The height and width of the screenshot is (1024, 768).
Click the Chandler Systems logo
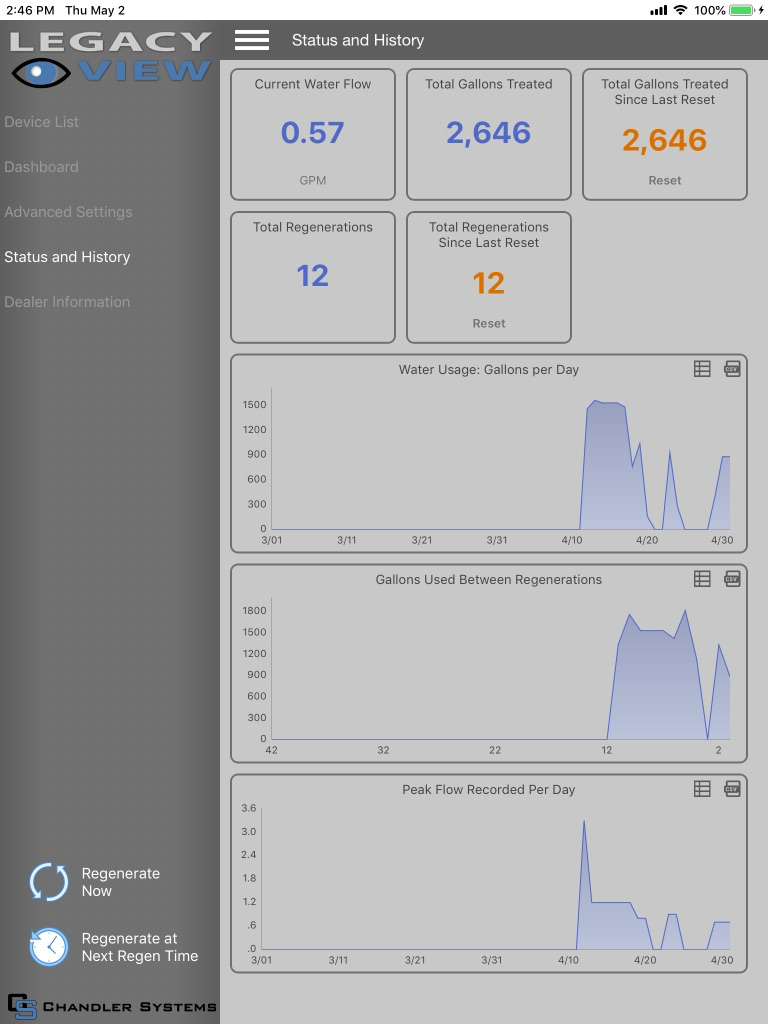tap(112, 1006)
